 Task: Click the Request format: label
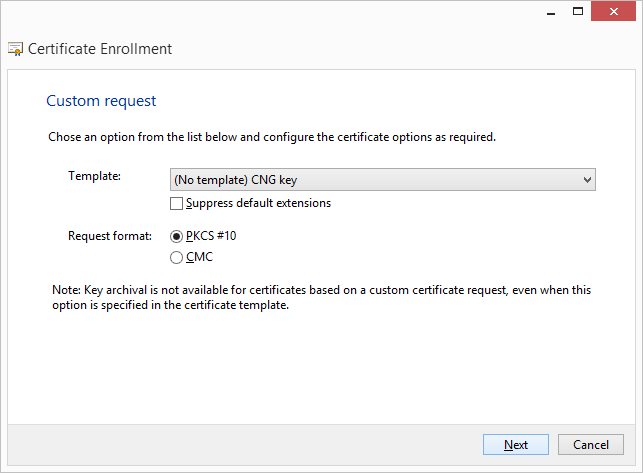click(109, 236)
